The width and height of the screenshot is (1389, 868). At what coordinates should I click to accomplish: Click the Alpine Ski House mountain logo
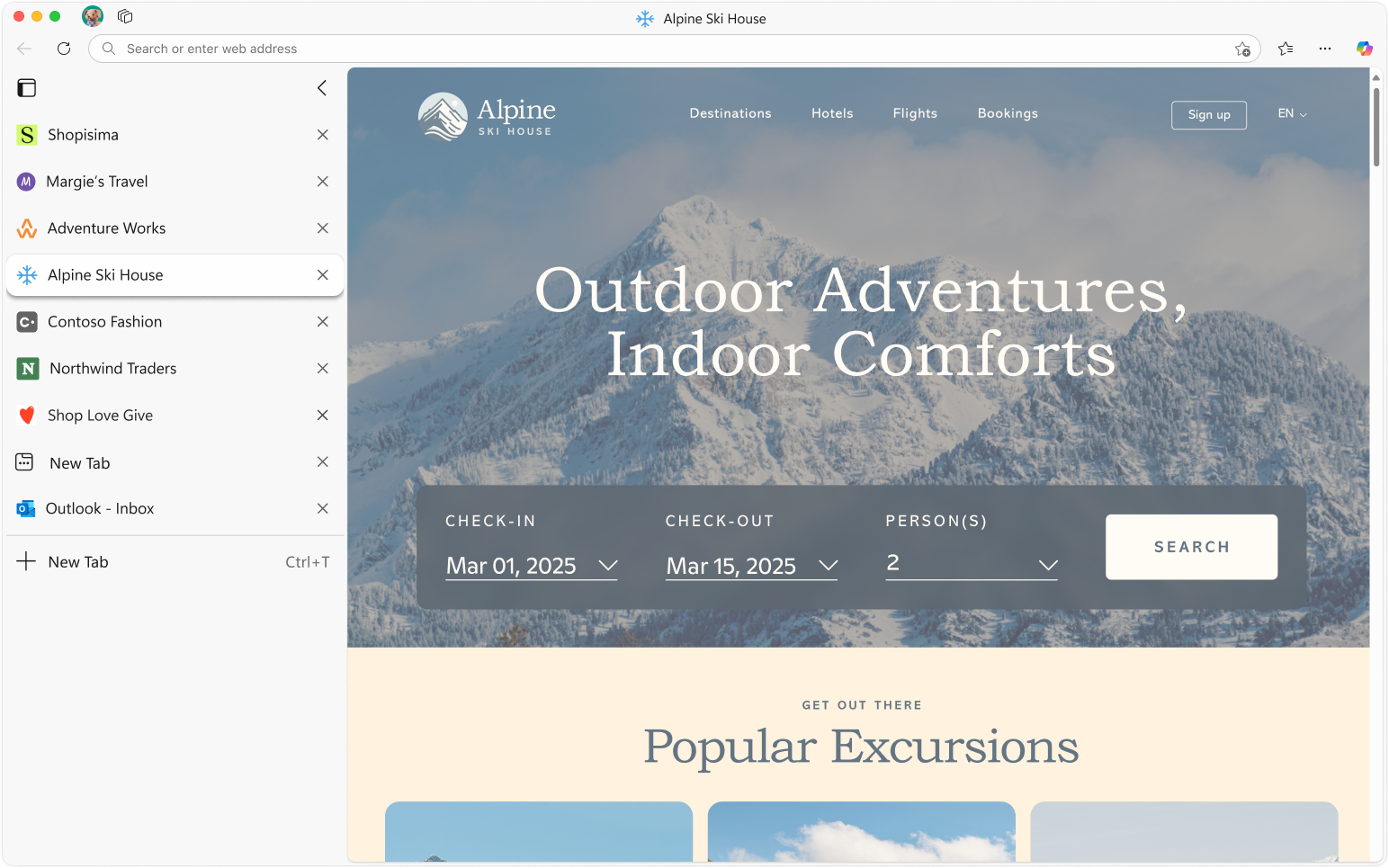point(443,117)
